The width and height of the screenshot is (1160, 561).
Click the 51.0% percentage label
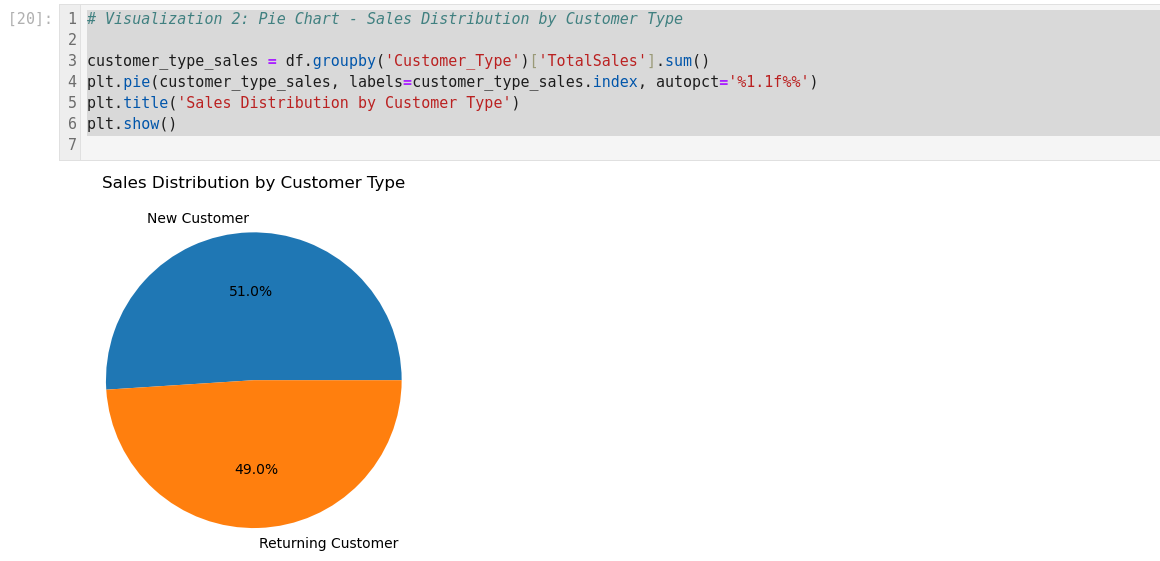click(250, 292)
